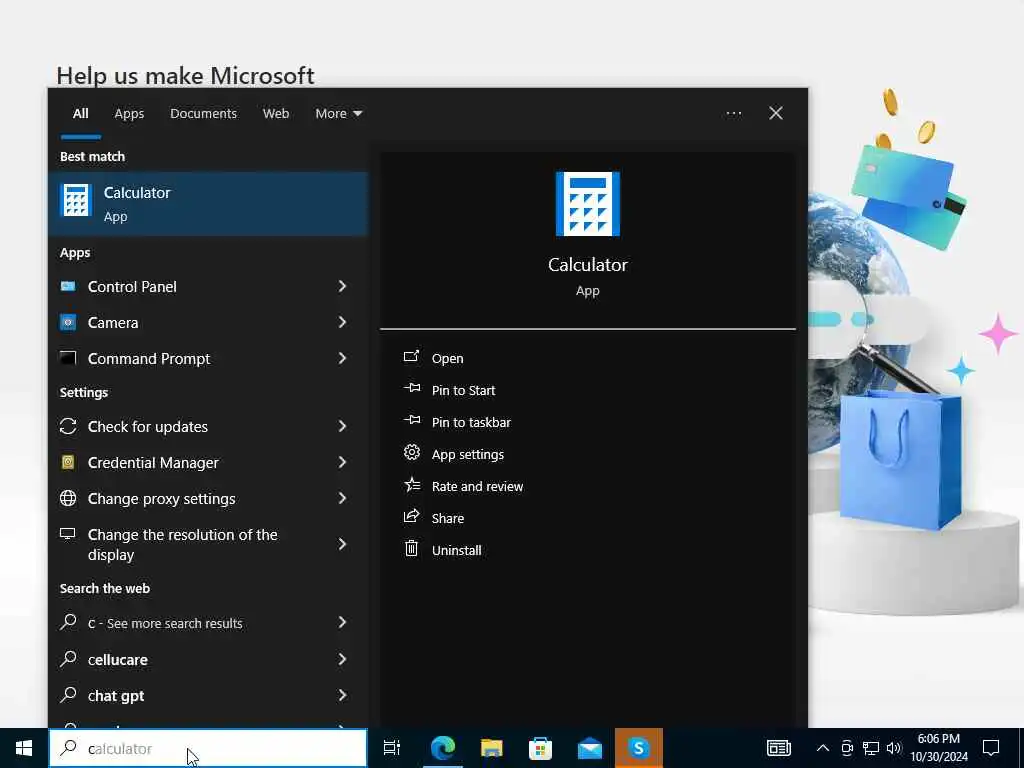Open notification action center
The width and height of the screenshot is (1024, 768).
click(991, 748)
